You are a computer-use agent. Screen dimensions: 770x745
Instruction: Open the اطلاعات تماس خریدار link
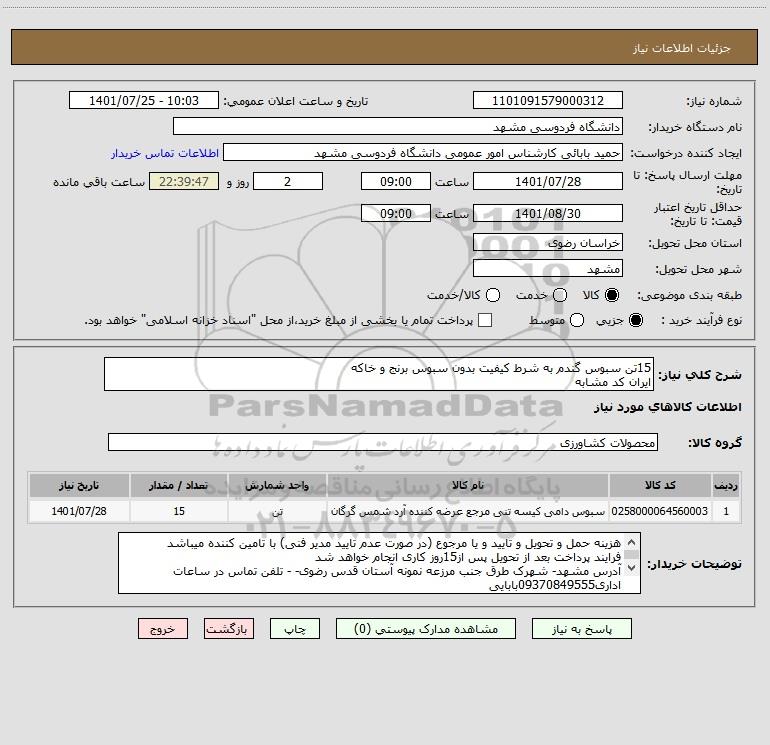coord(165,153)
